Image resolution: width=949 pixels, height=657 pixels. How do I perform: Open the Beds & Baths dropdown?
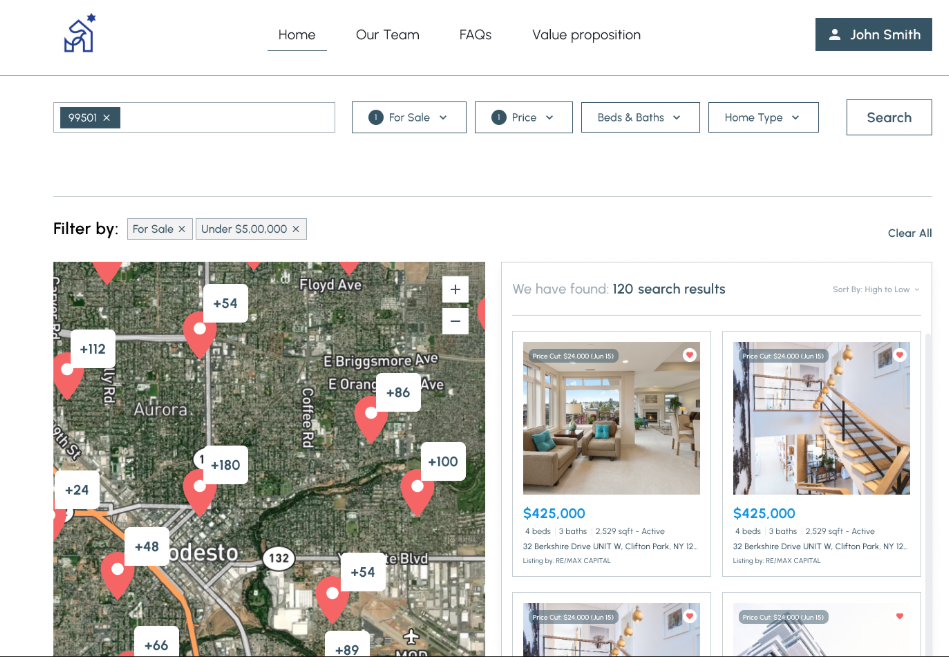pyautogui.click(x=640, y=117)
